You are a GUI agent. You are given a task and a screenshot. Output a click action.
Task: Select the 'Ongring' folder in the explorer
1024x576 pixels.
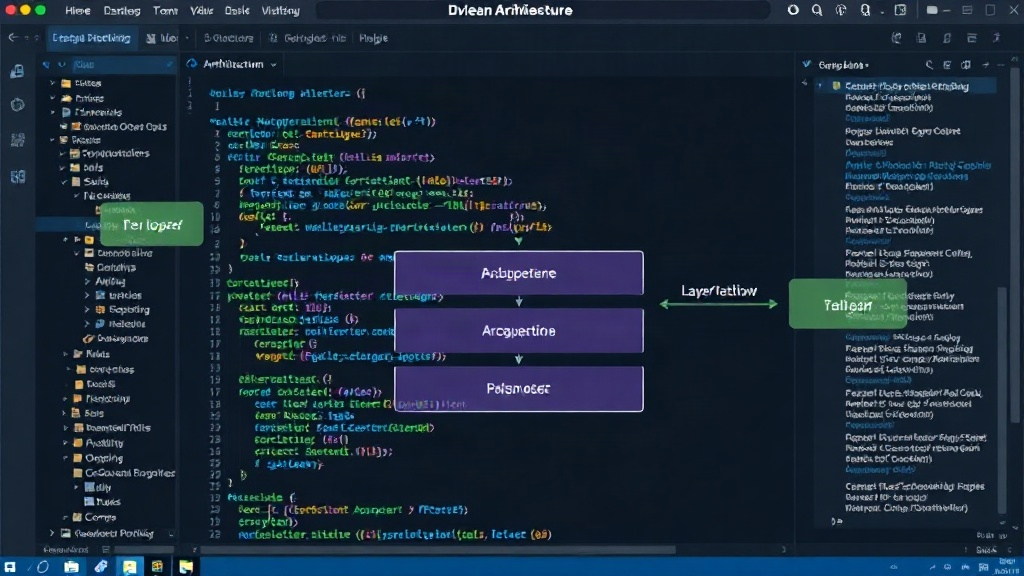coord(104,458)
